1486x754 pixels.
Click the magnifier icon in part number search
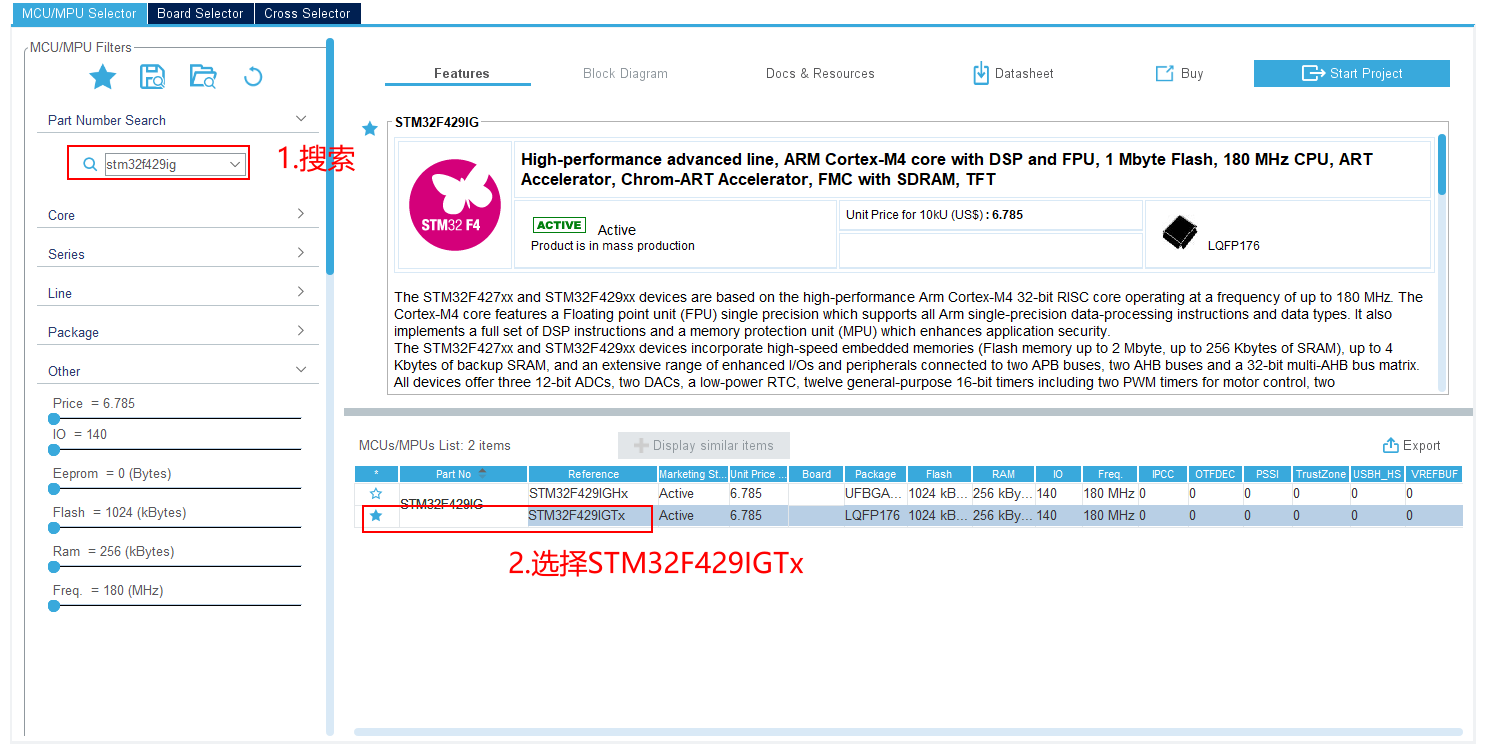[90, 164]
